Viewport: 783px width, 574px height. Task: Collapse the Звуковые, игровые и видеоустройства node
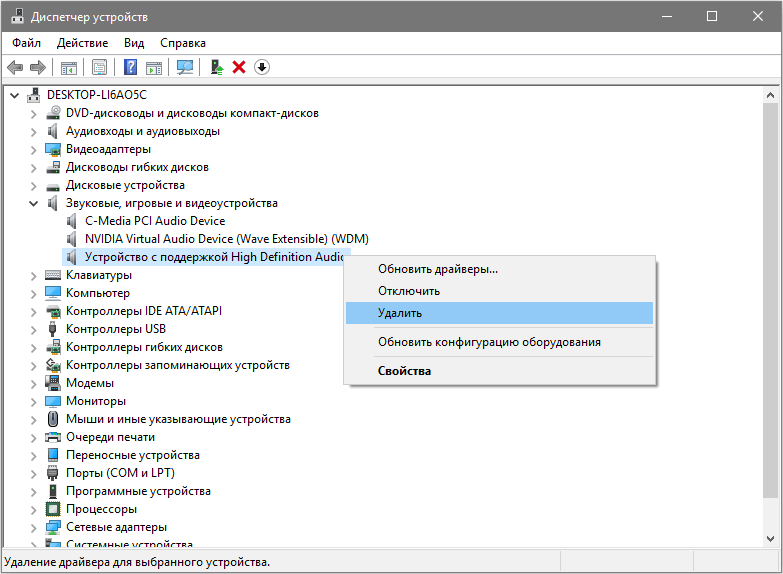34,203
